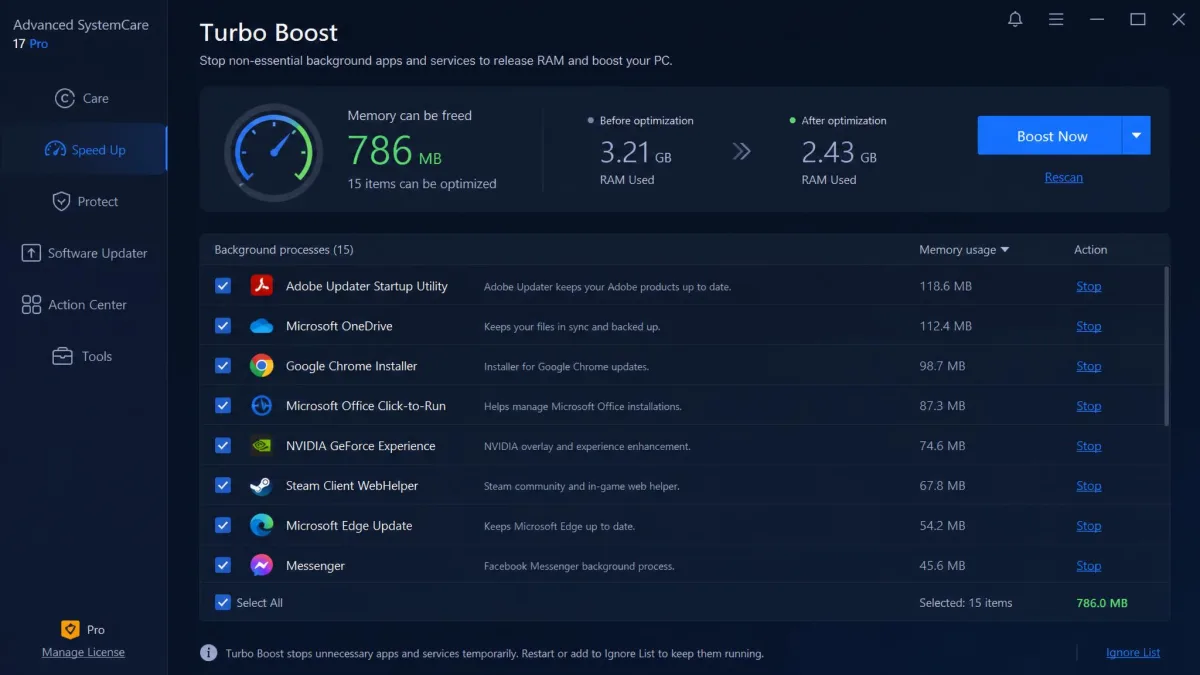Stop Microsoft Edge Update process
This screenshot has width=1200, height=675.
tap(1089, 526)
